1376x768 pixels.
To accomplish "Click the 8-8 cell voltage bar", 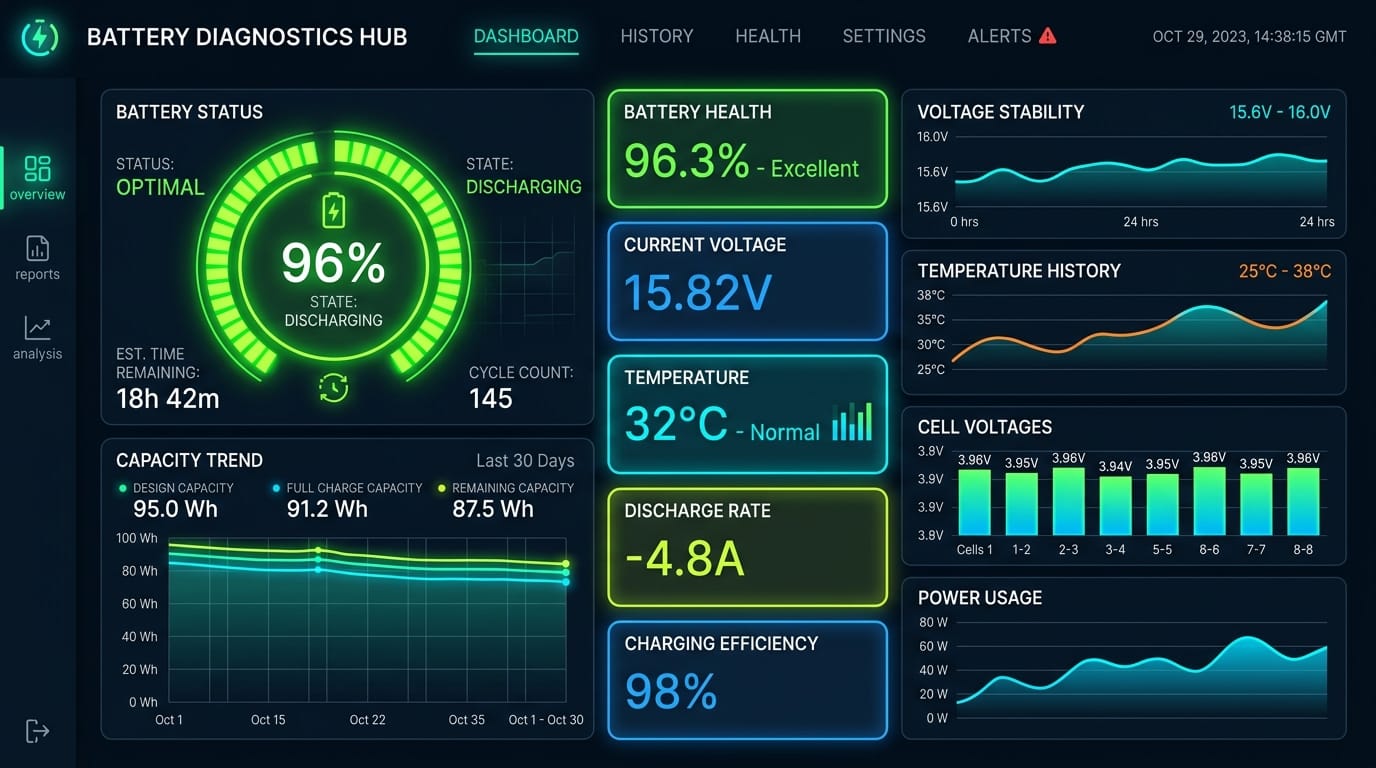I will pyautogui.click(x=1303, y=502).
